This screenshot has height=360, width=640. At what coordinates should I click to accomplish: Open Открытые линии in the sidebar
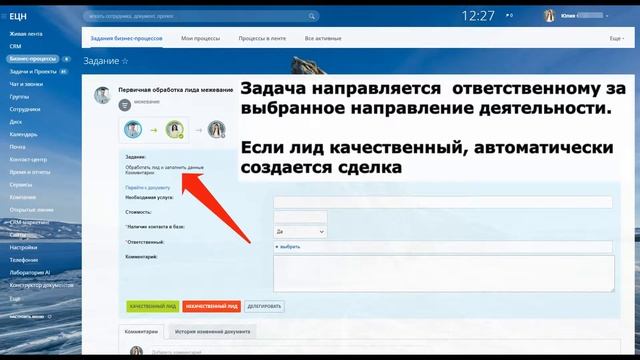pyautogui.click(x=31, y=210)
